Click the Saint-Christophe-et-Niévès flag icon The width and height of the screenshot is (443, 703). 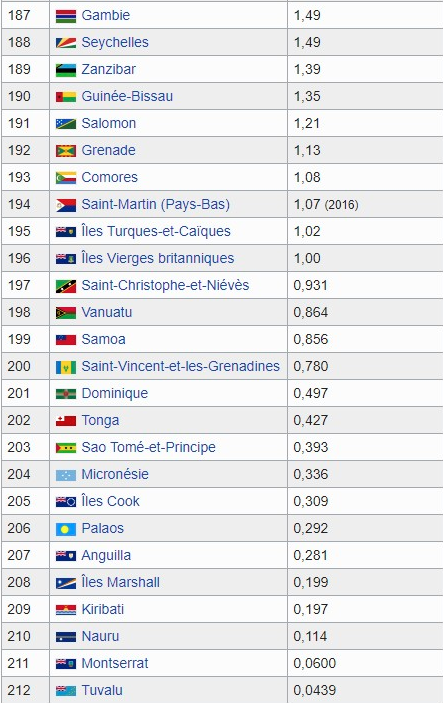pos(65,286)
